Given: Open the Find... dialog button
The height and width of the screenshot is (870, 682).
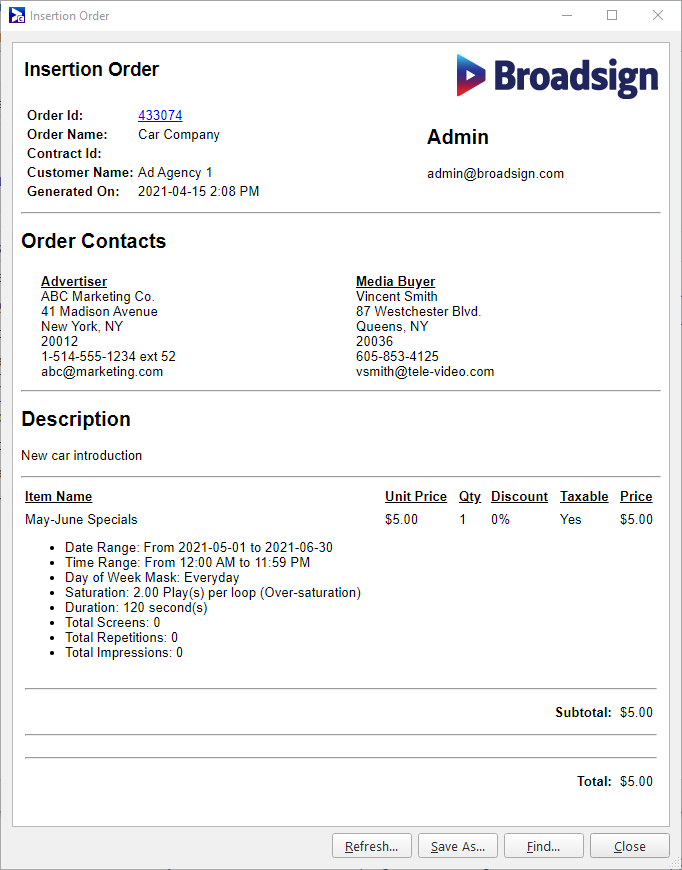Looking at the screenshot, I should (543, 846).
